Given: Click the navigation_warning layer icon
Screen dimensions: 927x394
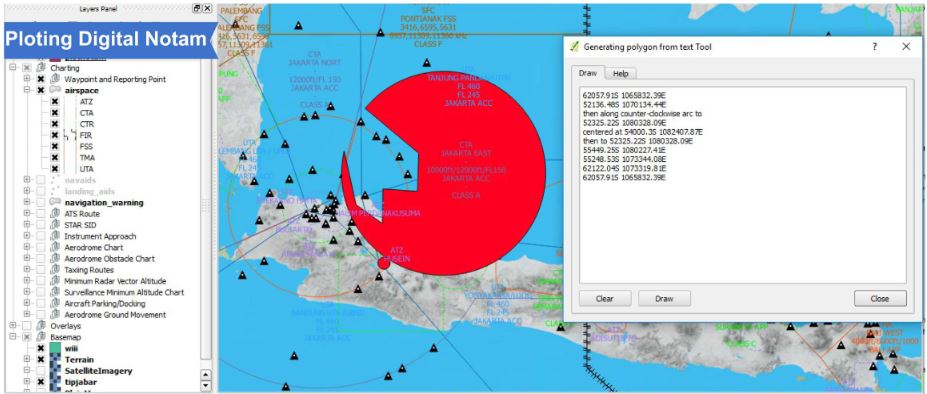Looking at the screenshot, I should click(x=55, y=202).
